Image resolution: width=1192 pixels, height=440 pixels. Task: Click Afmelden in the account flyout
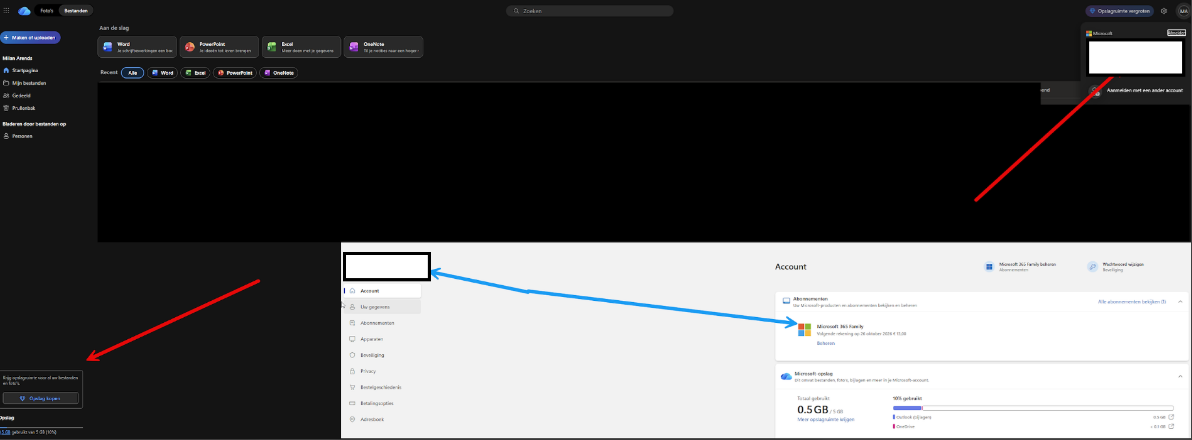pos(1176,33)
